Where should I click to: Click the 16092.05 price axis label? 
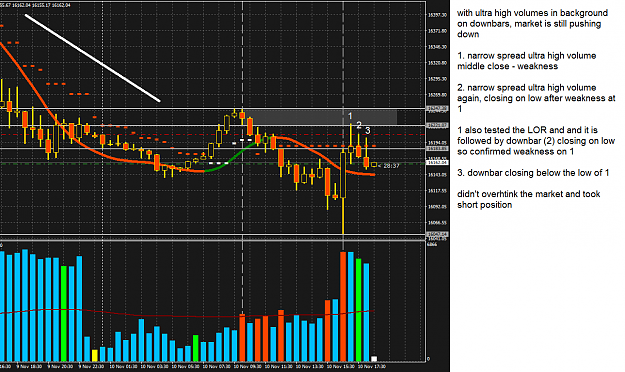pyautogui.click(x=437, y=207)
